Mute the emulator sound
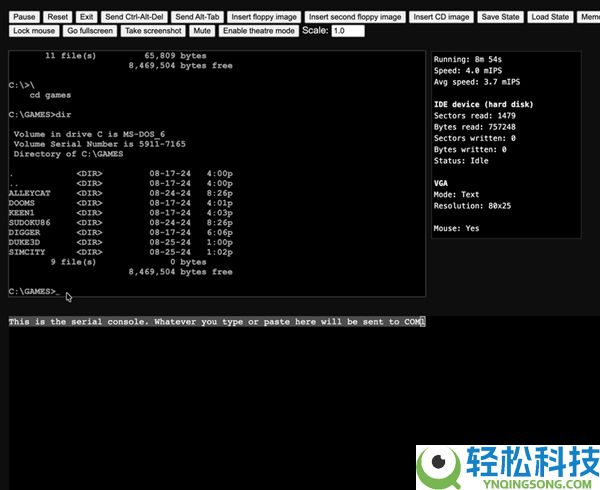 pyautogui.click(x=202, y=31)
